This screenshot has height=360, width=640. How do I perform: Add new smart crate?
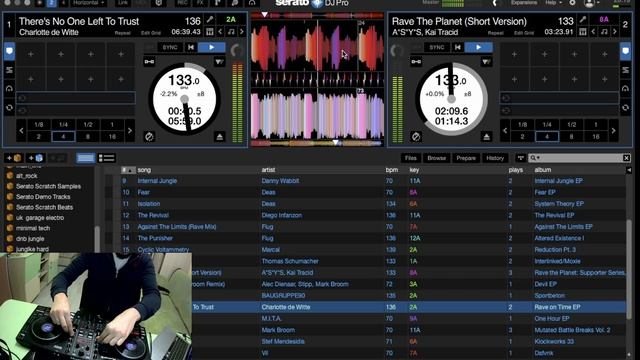(x=36, y=158)
